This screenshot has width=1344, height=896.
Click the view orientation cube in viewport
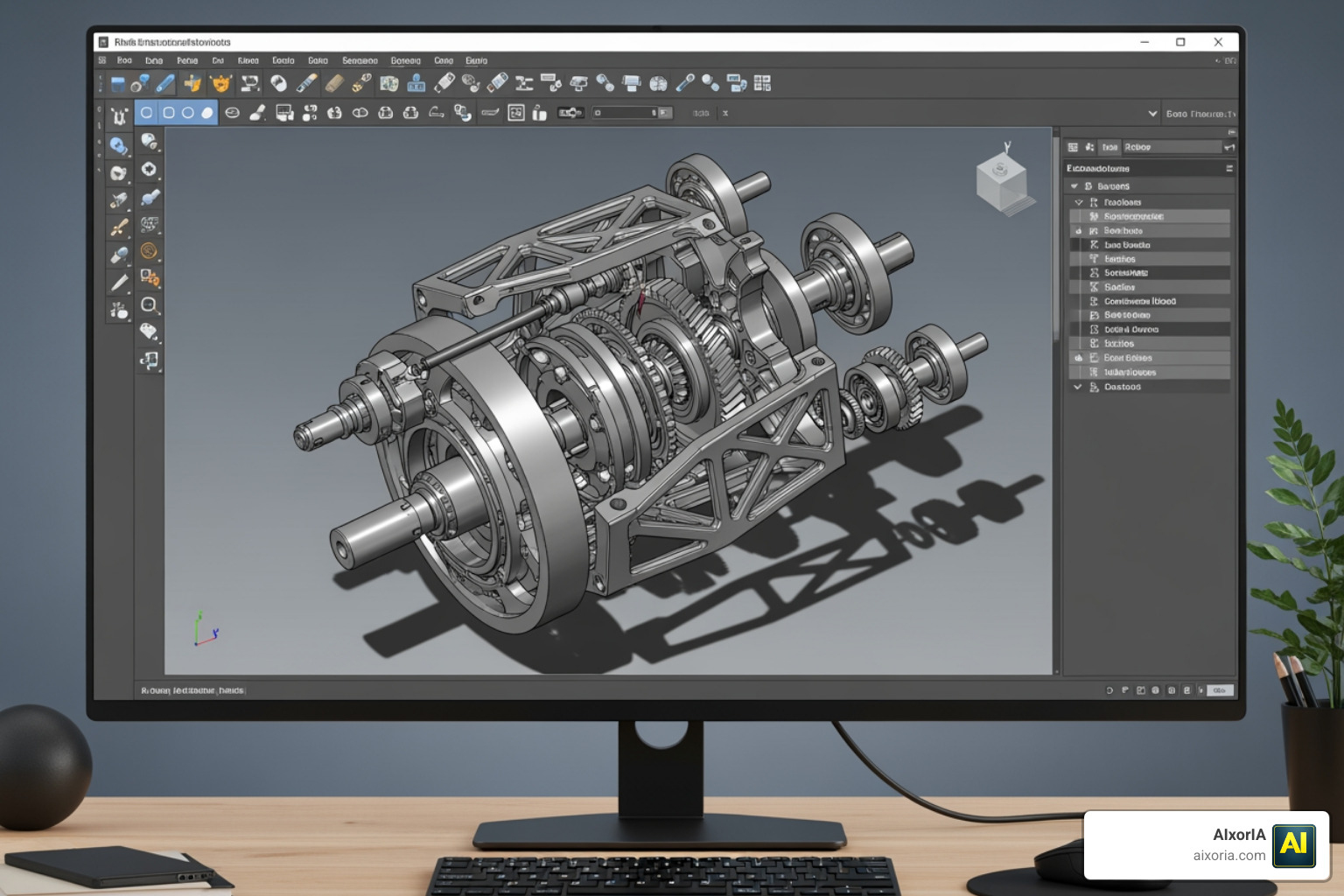1003,183
